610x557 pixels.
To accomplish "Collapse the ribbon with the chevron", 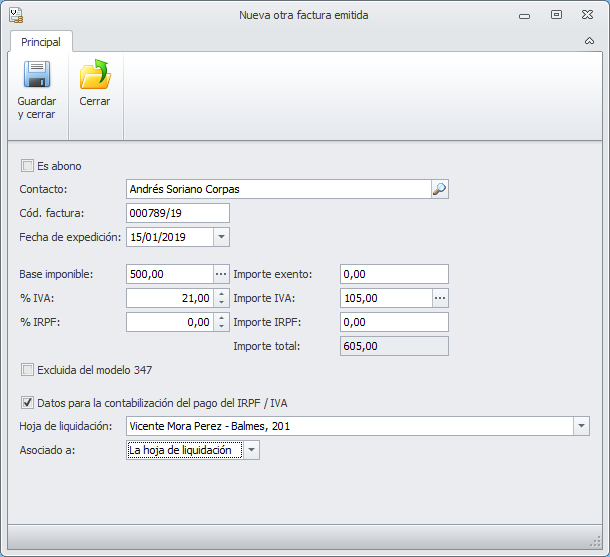I will [x=589, y=41].
